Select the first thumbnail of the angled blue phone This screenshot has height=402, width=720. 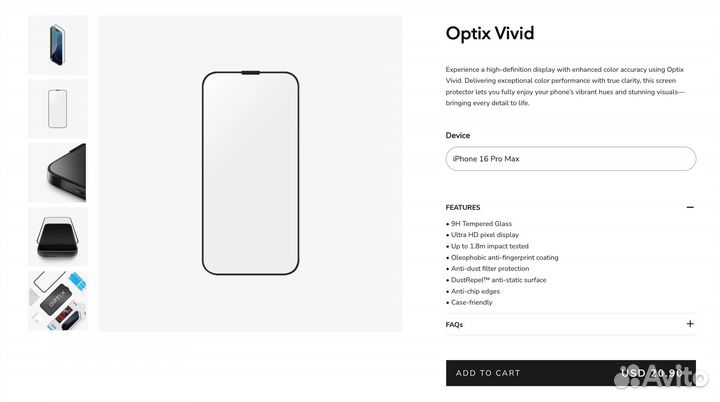[57, 45]
